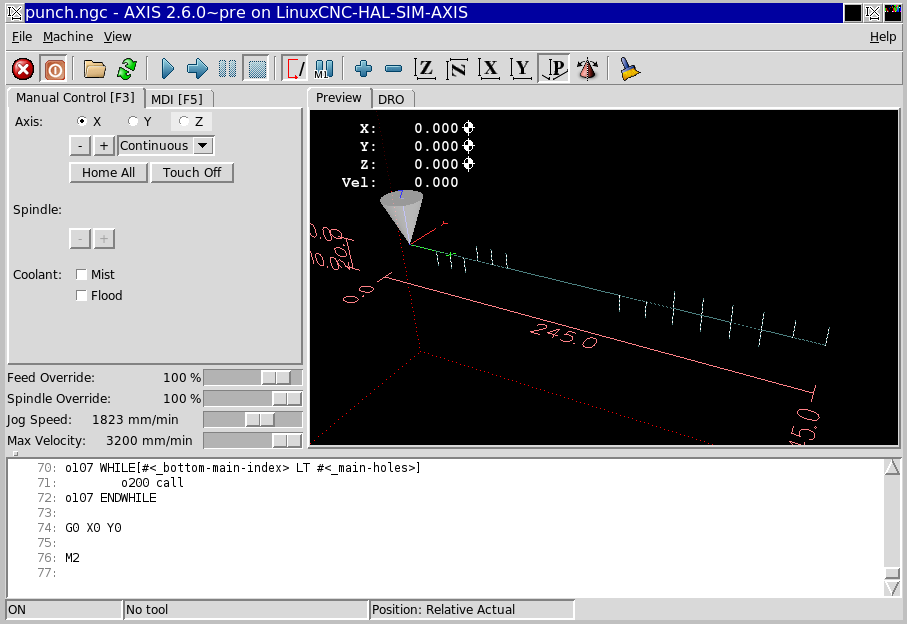
Task: Zoom in with the plus icon
Action: [x=363, y=69]
